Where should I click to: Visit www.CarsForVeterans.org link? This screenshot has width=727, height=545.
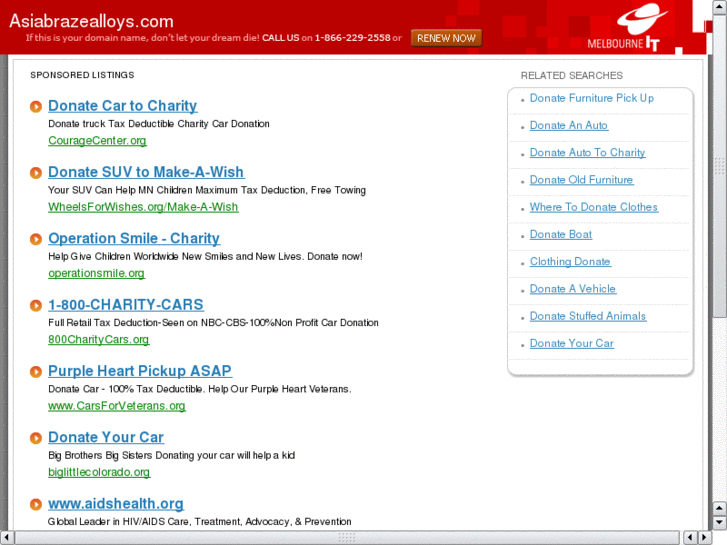click(x=117, y=406)
